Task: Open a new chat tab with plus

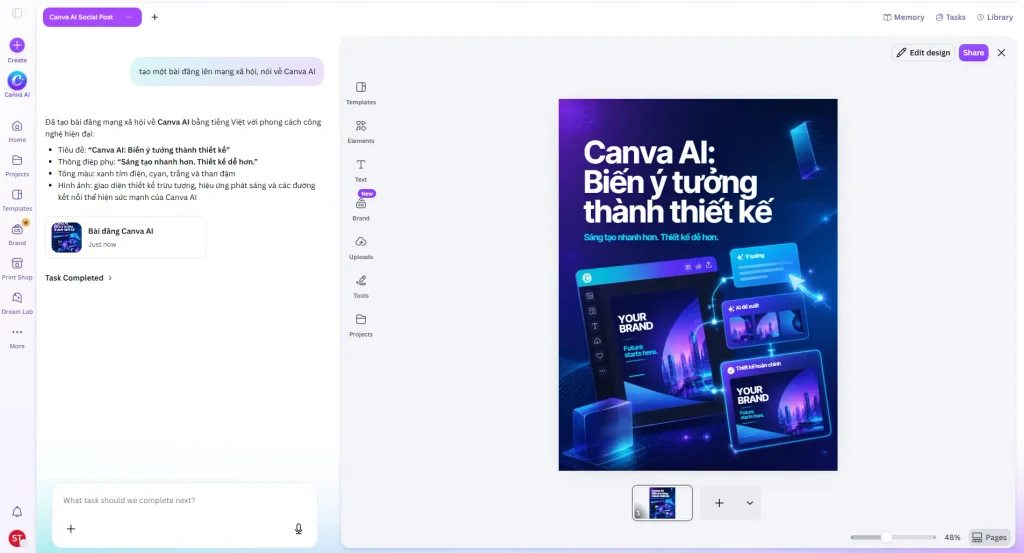Action: point(155,17)
